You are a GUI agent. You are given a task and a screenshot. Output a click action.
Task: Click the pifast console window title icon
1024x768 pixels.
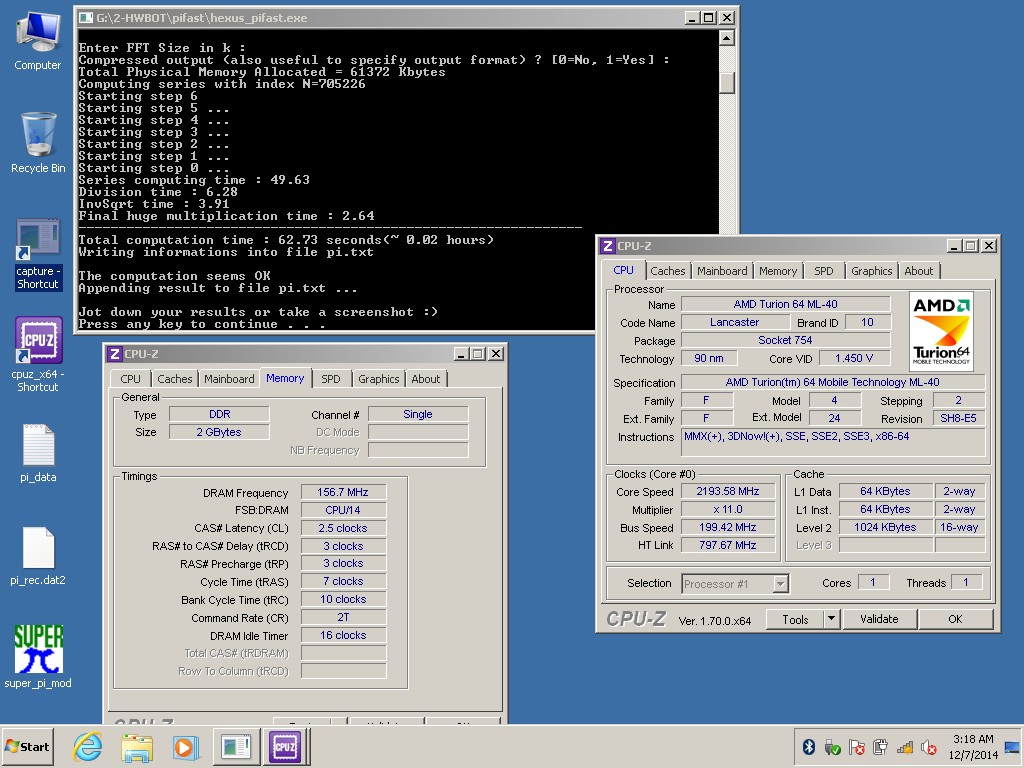86,18
